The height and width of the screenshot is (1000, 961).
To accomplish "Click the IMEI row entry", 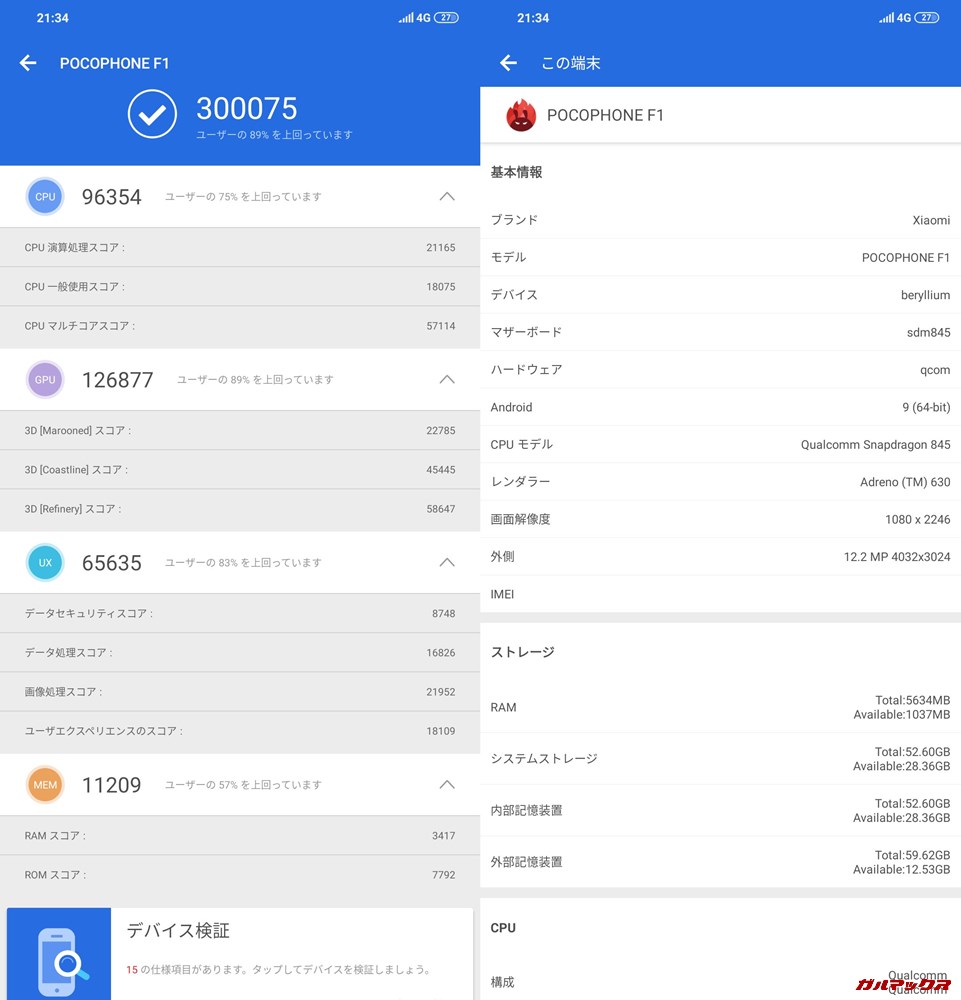I will (x=718, y=593).
